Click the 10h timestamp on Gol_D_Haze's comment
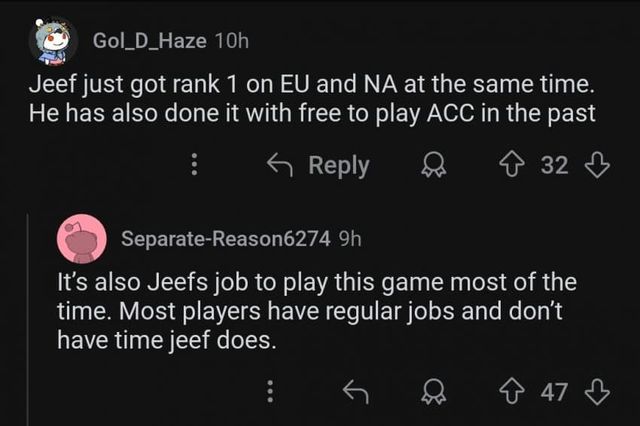The height and width of the screenshot is (426, 640). click(x=232, y=40)
